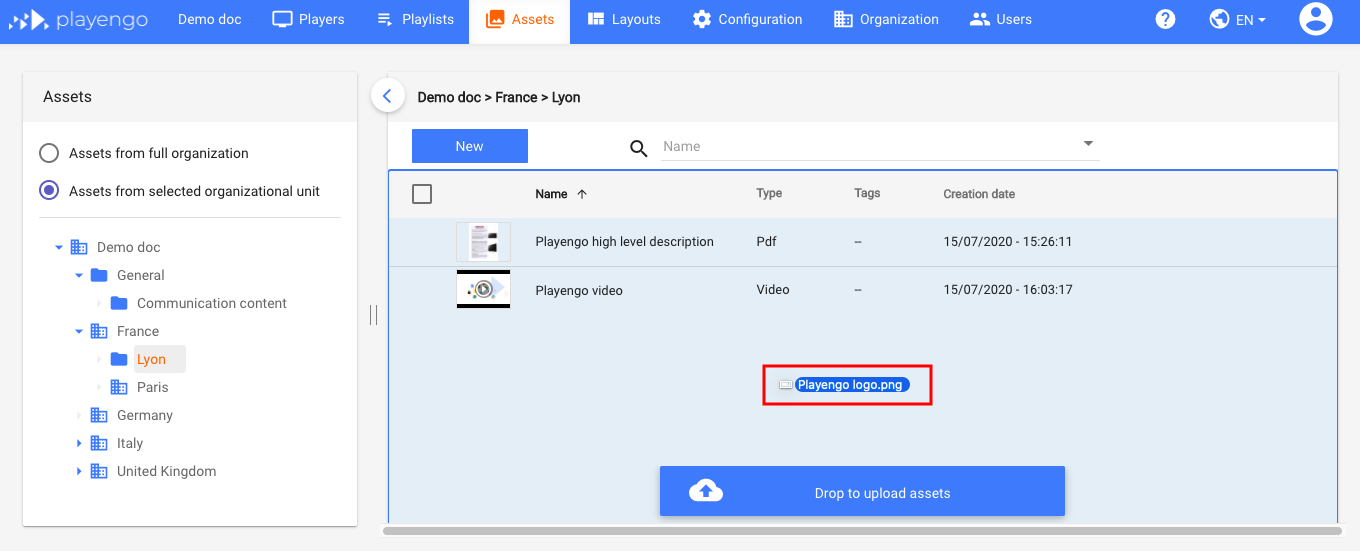
Task: Click the New button
Action: click(470, 146)
